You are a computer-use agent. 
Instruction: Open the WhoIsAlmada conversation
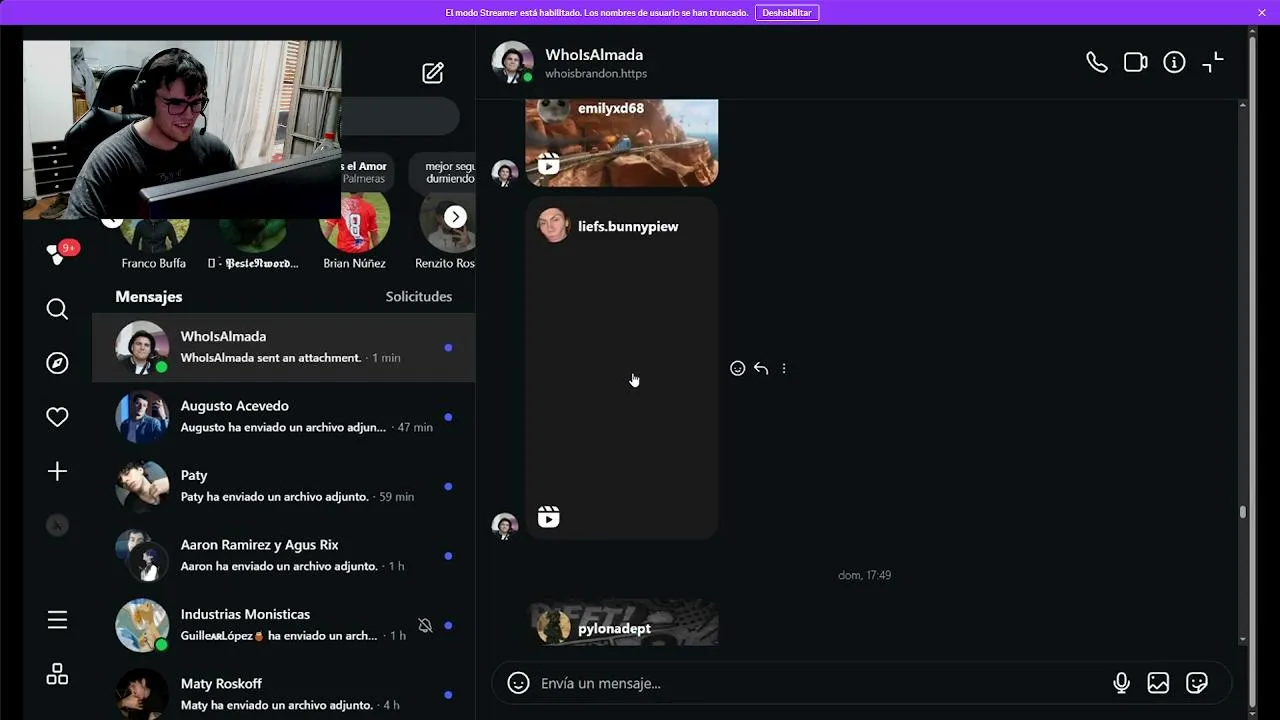(283, 347)
